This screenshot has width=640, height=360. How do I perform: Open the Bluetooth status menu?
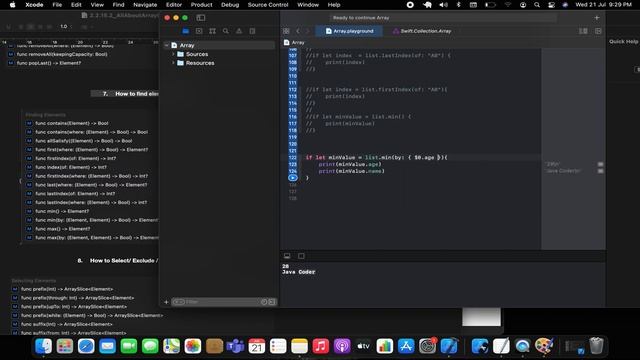(458, 5)
